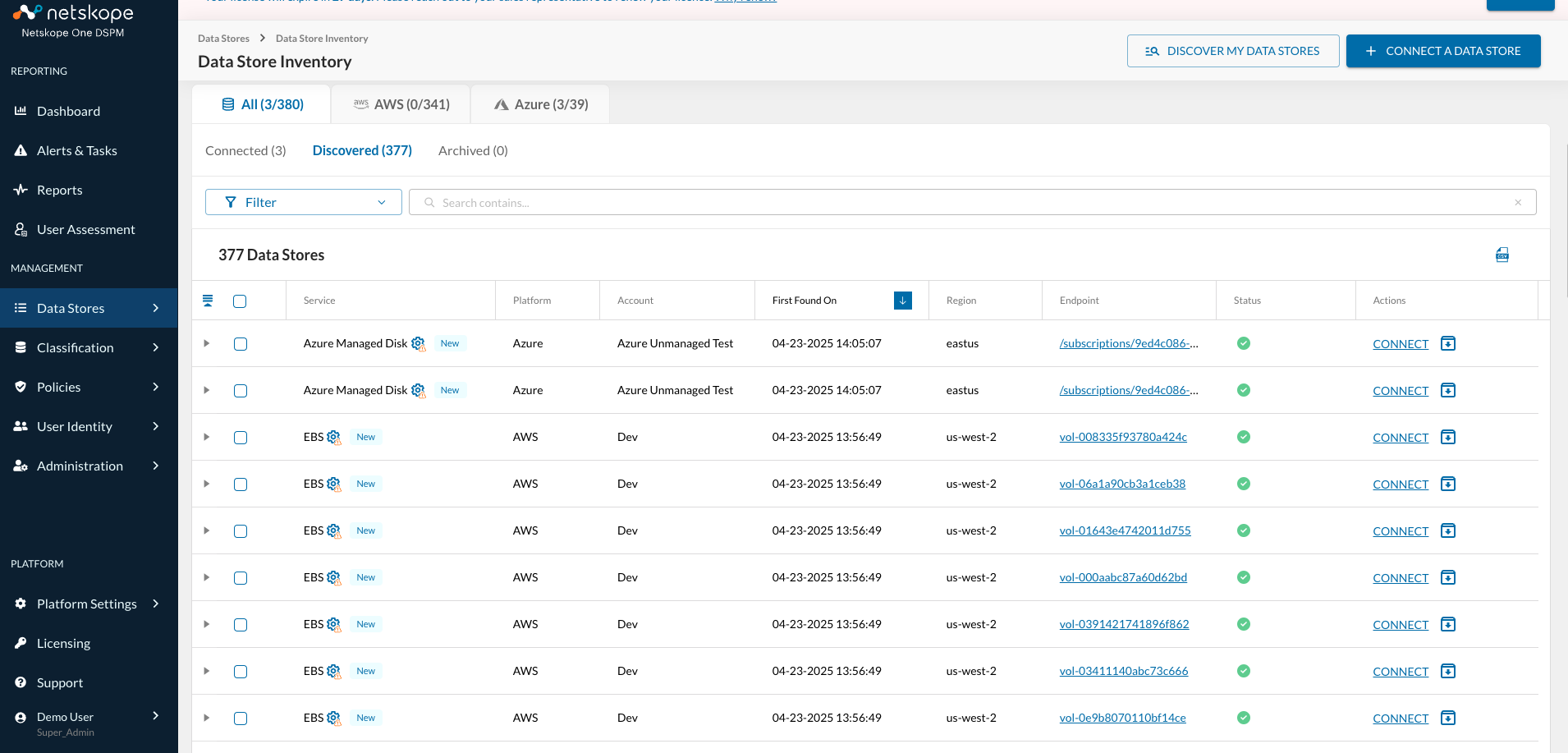Open the Archived (0) sub-tab
The width and height of the screenshot is (1568, 753).
pyautogui.click(x=473, y=150)
